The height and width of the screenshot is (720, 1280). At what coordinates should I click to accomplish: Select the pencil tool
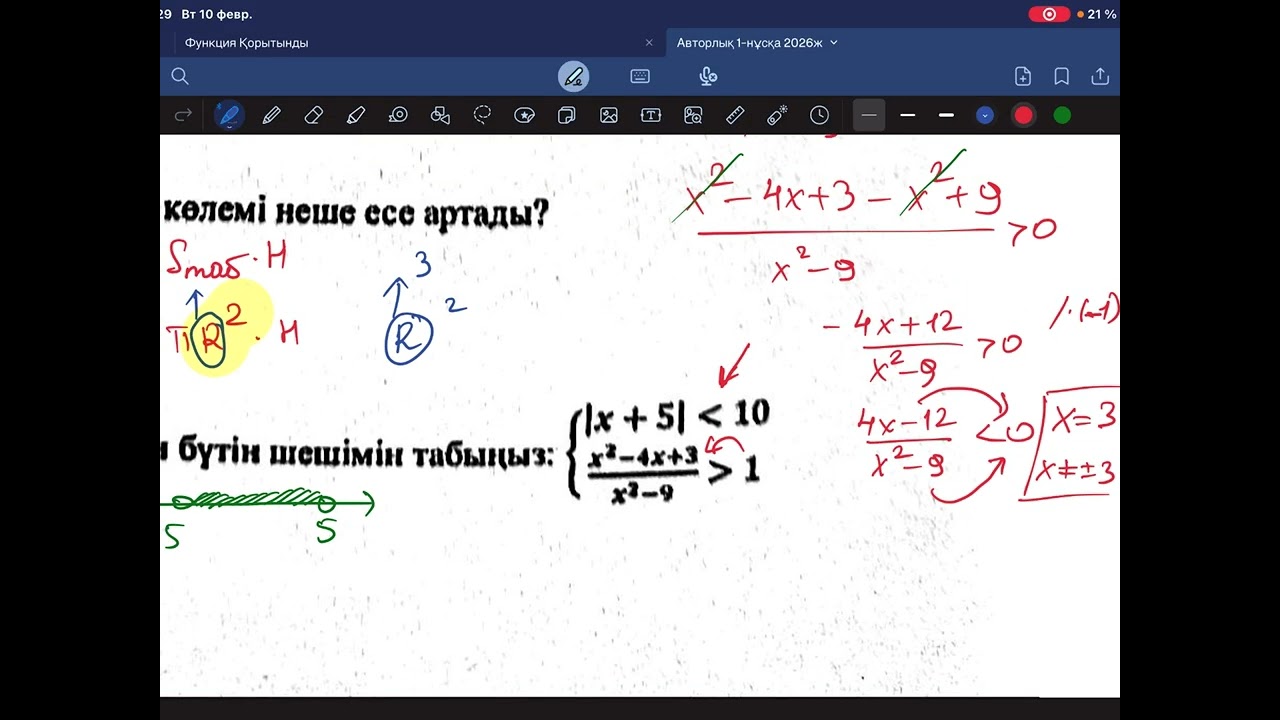[271, 115]
